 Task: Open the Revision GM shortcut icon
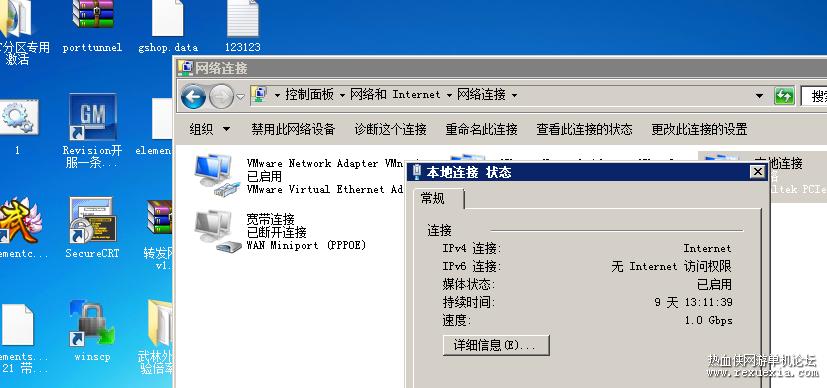(92, 117)
